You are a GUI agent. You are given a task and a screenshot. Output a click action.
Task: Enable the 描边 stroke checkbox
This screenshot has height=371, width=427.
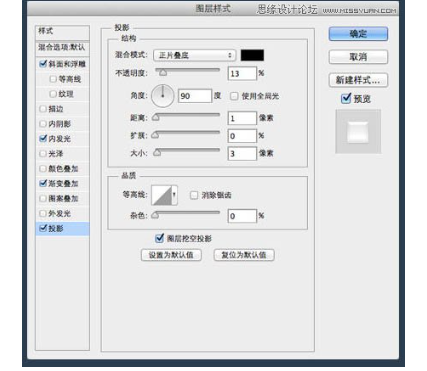(43, 109)
